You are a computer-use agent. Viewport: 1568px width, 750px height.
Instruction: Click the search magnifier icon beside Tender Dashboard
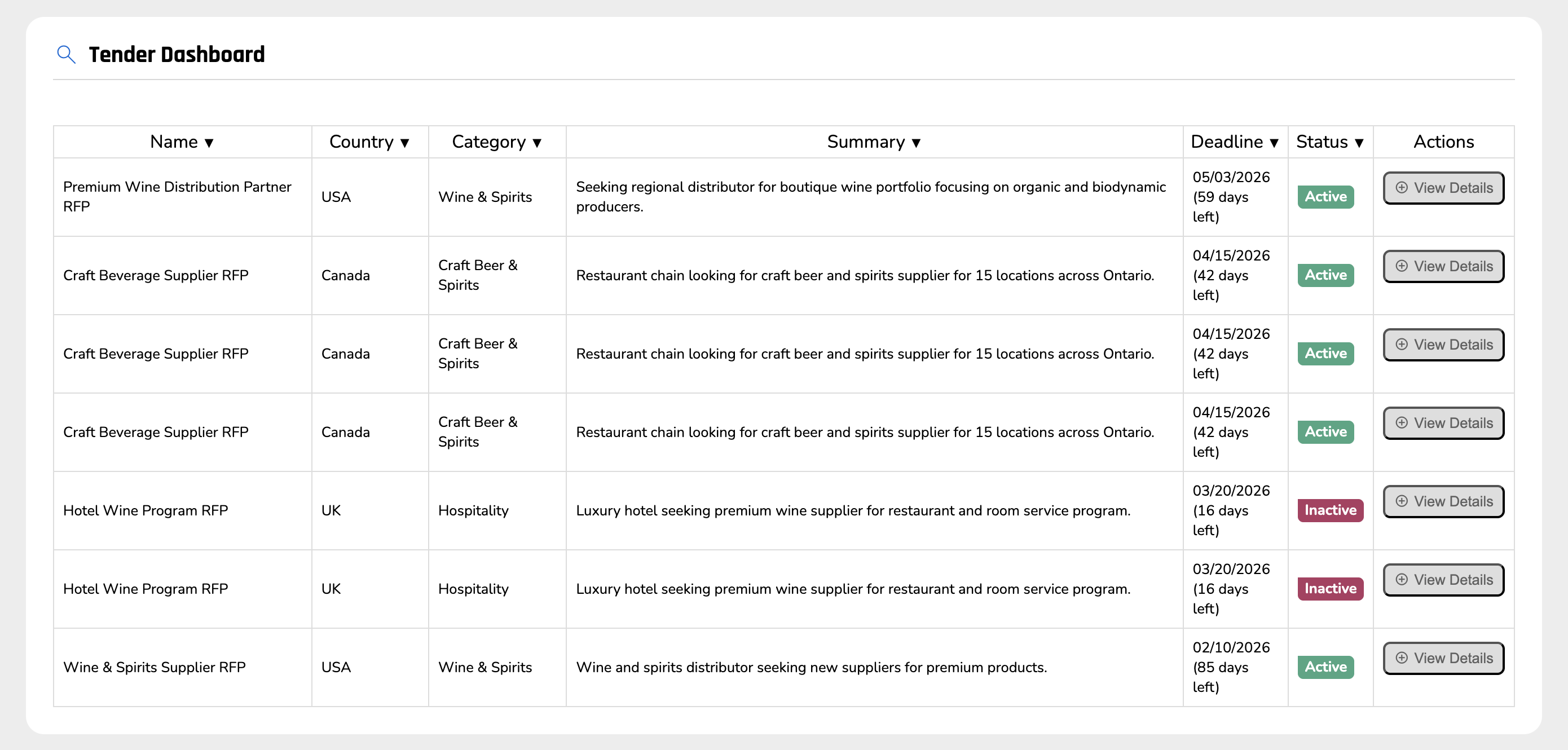pos(66,55)
